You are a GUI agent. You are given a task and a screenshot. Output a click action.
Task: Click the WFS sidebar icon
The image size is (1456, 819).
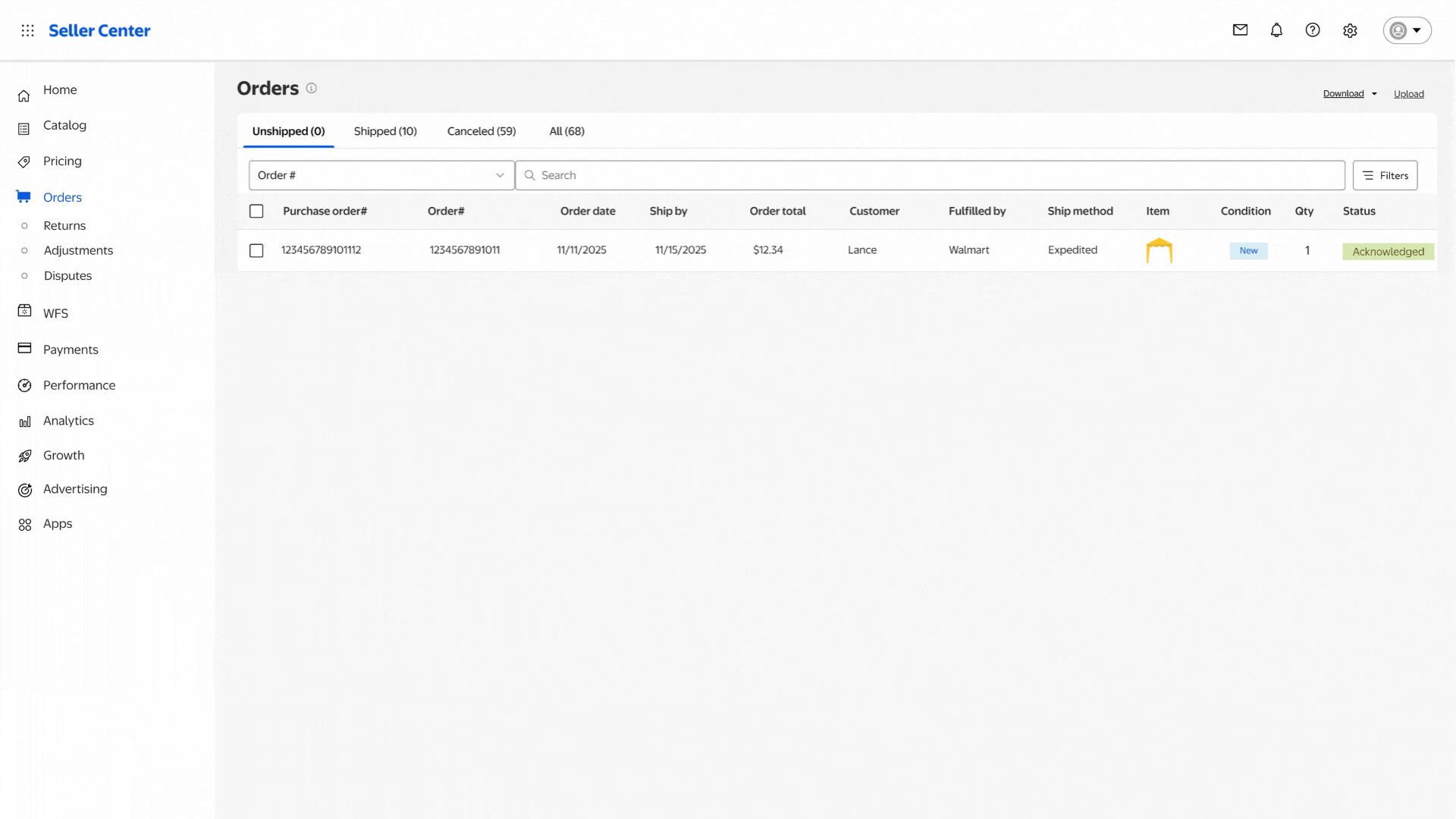(x=25, y=311)
